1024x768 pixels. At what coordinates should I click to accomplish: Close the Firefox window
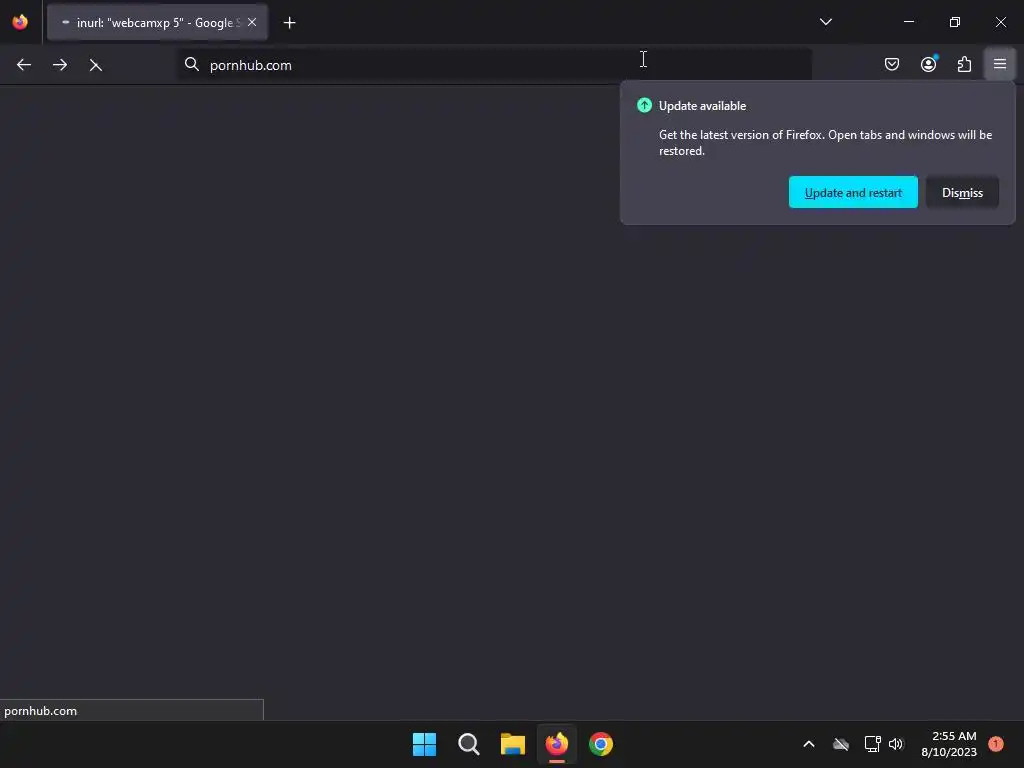click(x=1000, y=22)
